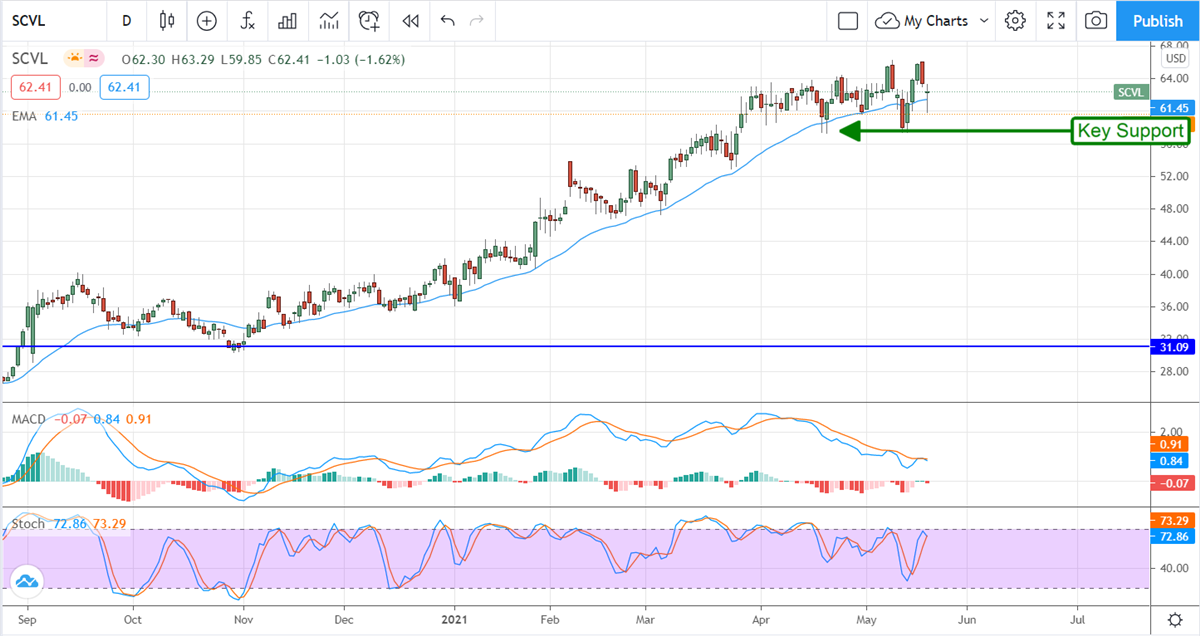Screen dimensions: 1200x636
Task: Toggle the market status sun icon
Action: (75, 59)
